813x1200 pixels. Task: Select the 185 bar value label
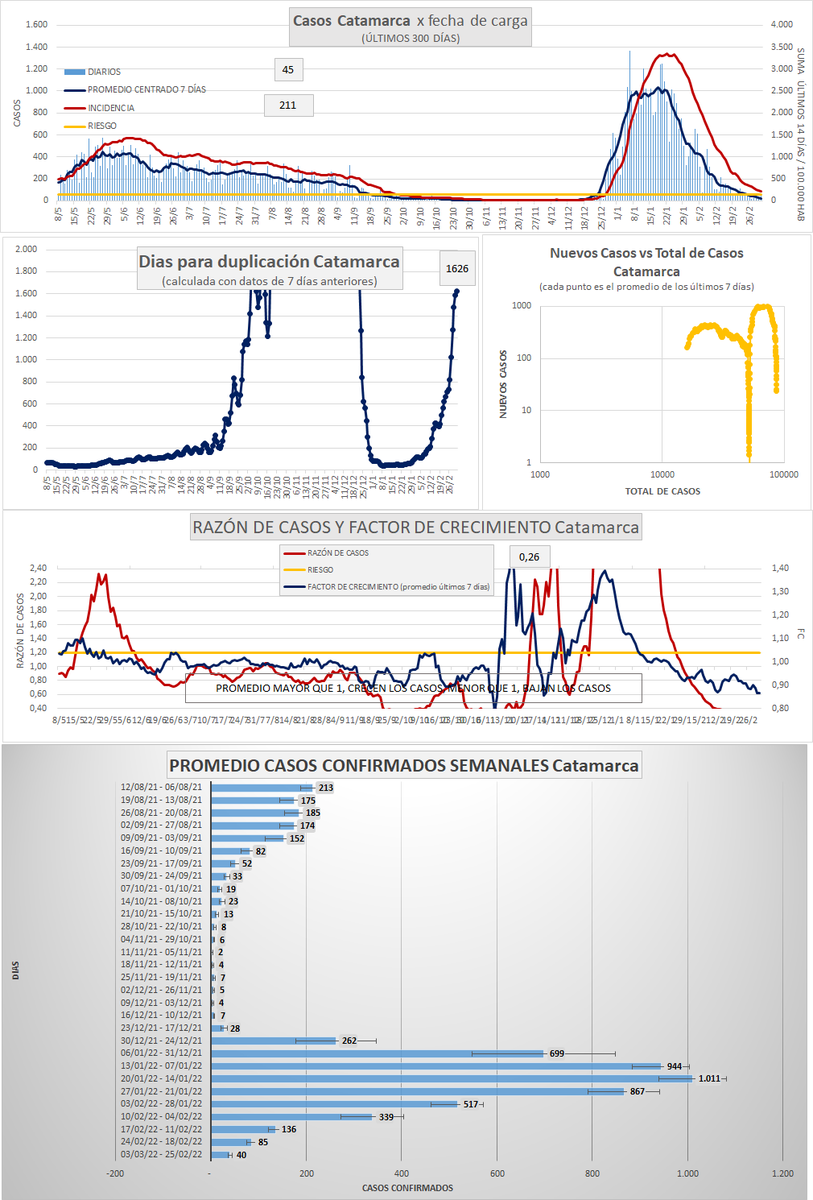(313, 813)
